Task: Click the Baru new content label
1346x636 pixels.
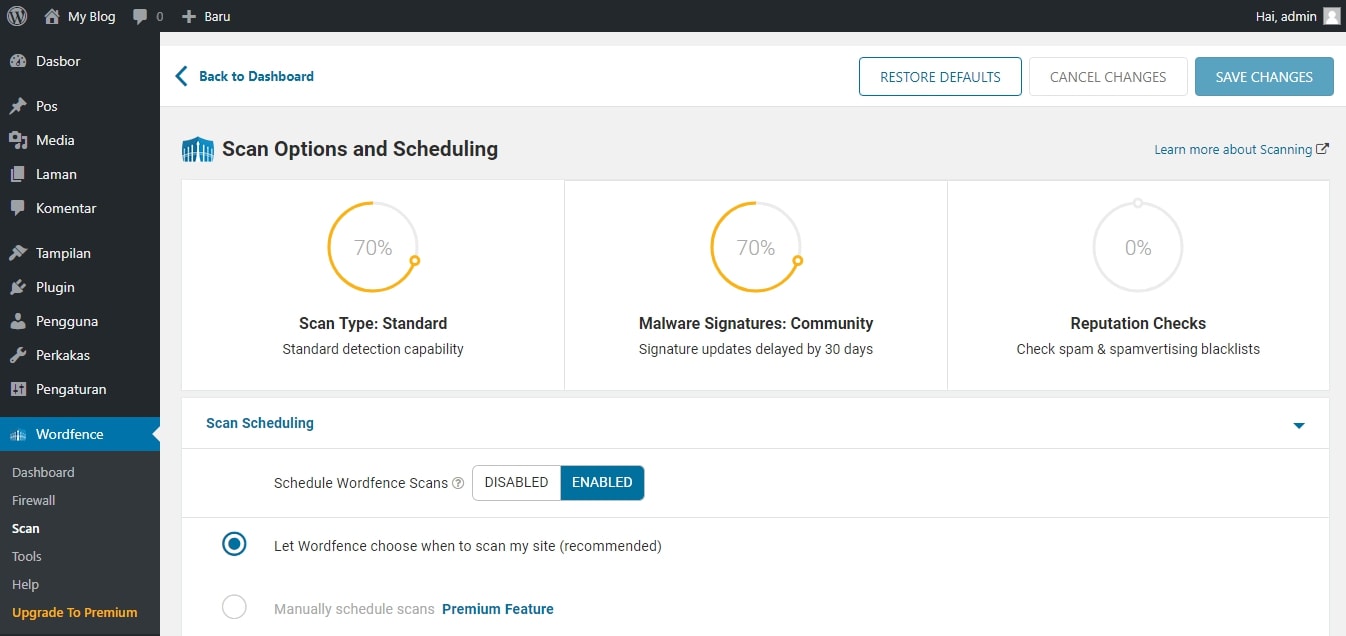Action: 217,17
